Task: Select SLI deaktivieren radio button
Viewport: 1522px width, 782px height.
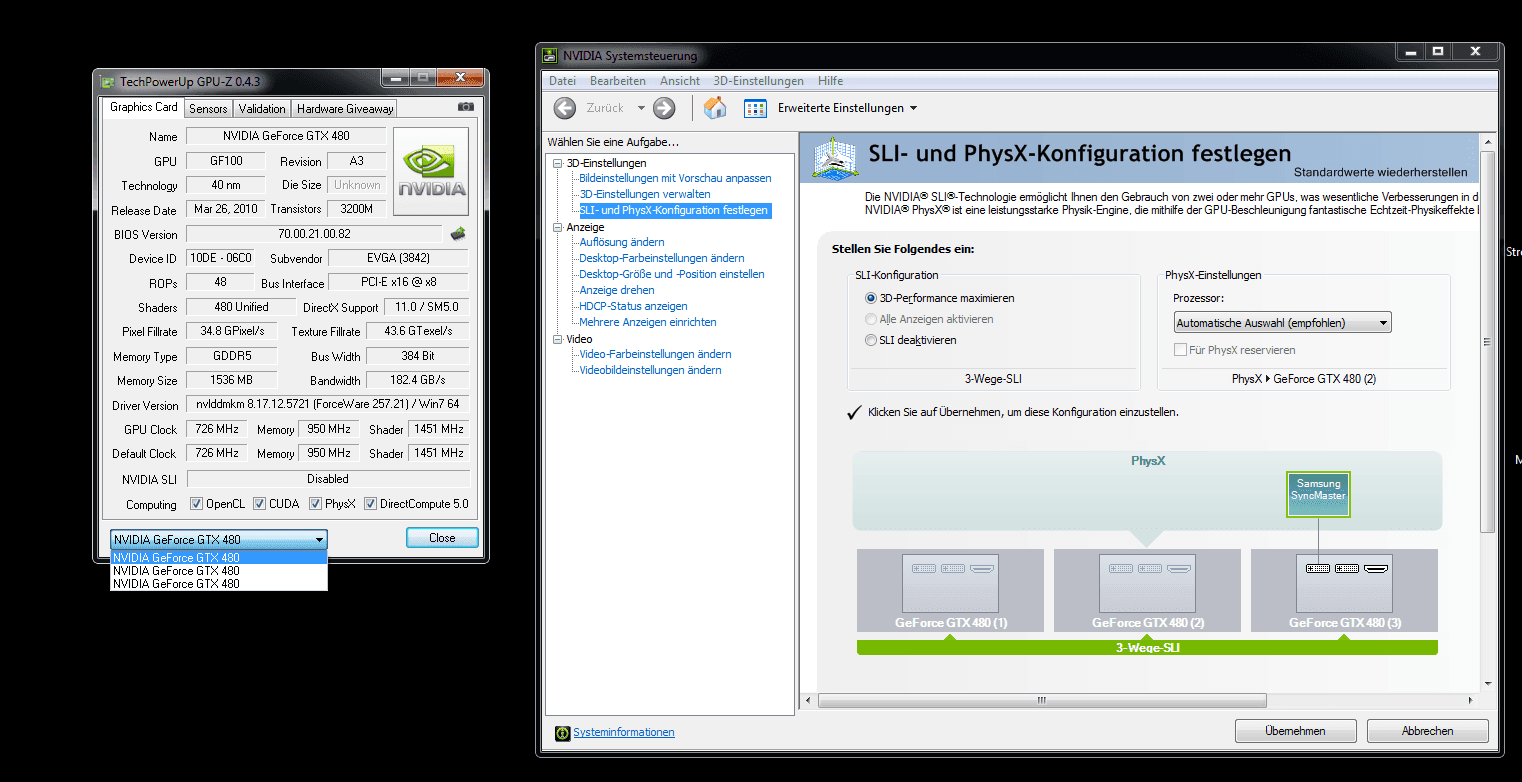Action: (871, 340)
